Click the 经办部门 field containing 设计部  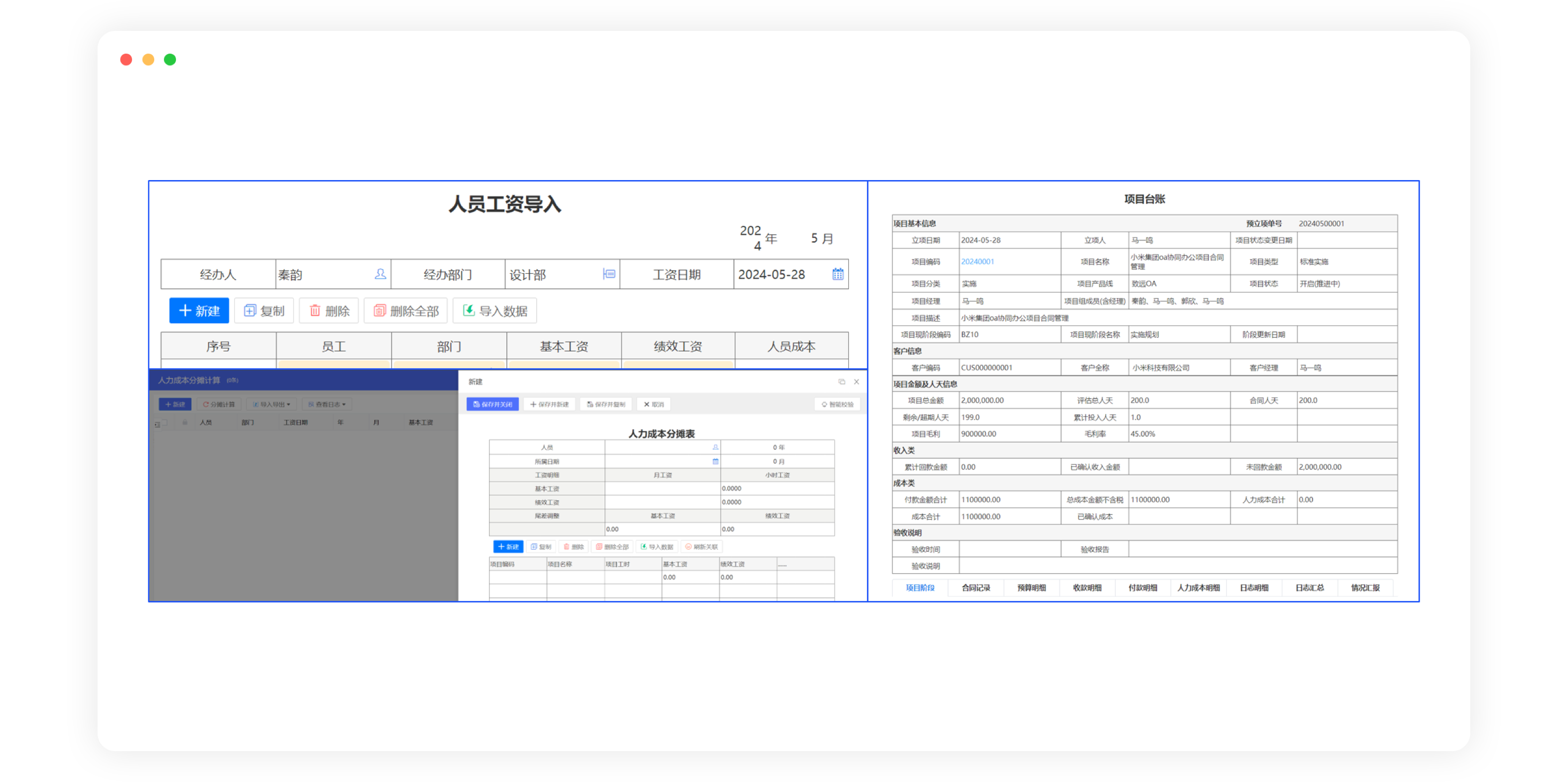tap(562, 275)
